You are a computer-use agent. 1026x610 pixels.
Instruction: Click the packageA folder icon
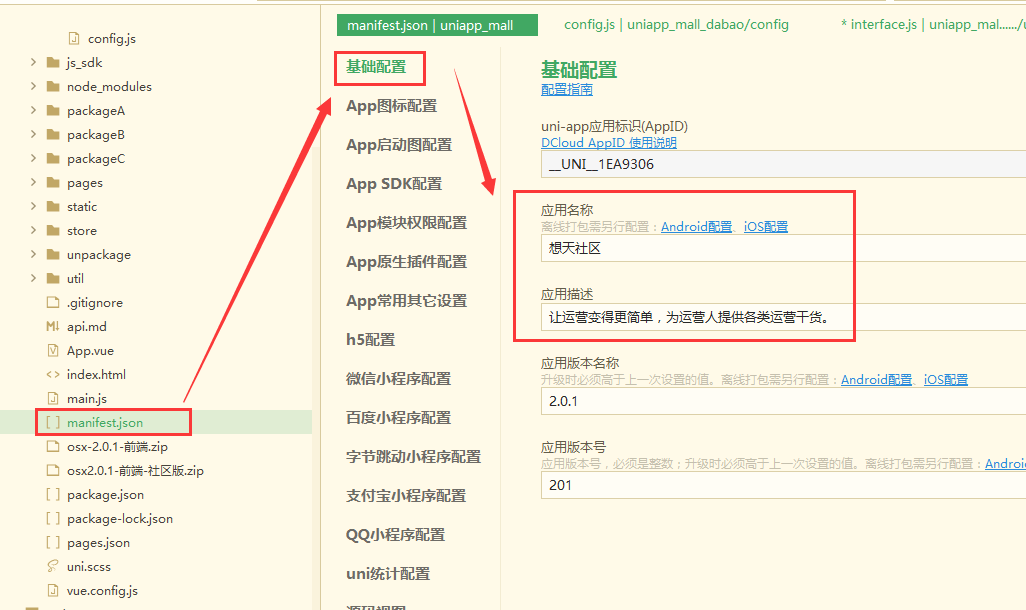(53, 111)
